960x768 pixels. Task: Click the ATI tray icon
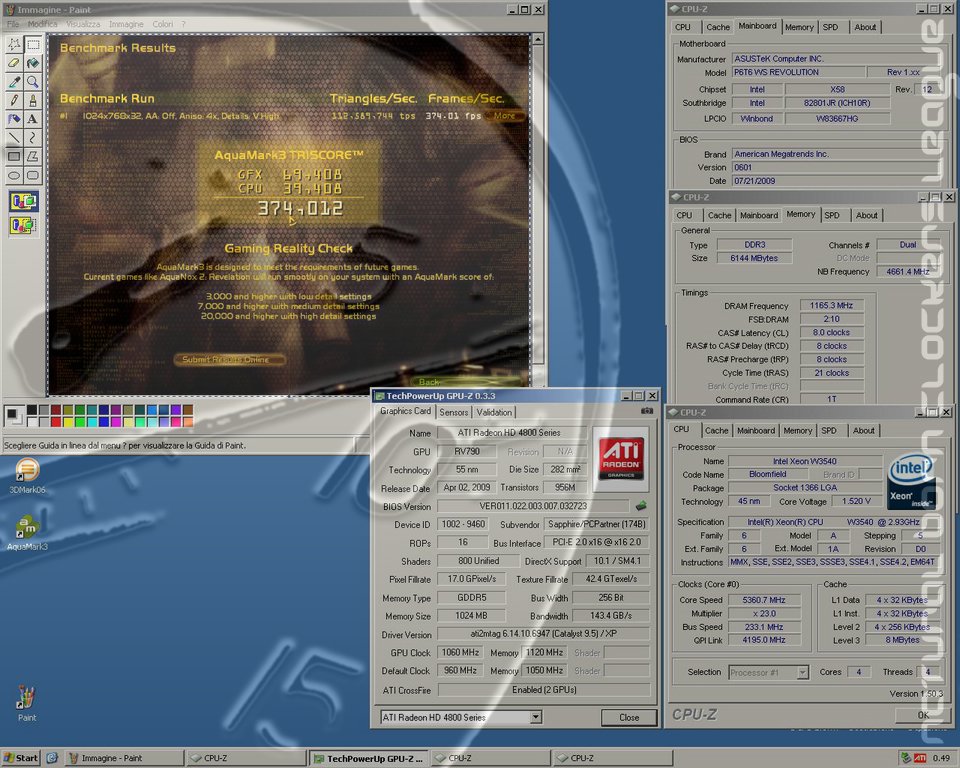click(x=920, y=758)
